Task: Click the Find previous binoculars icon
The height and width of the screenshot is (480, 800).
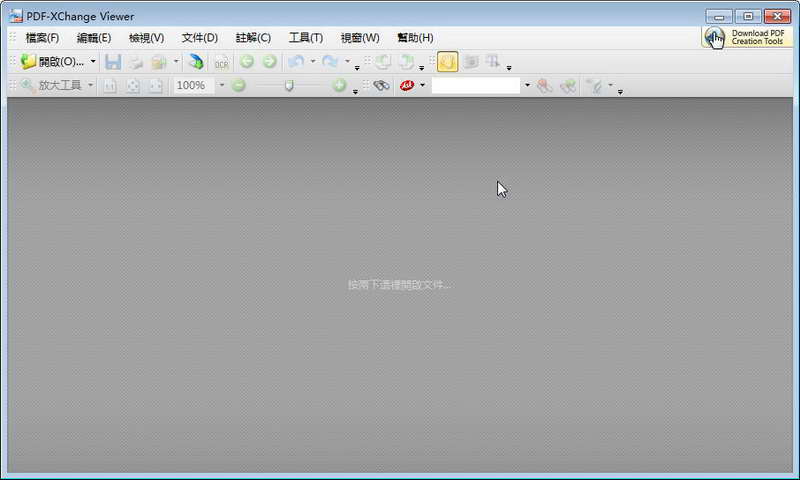Action: [545, 86]
